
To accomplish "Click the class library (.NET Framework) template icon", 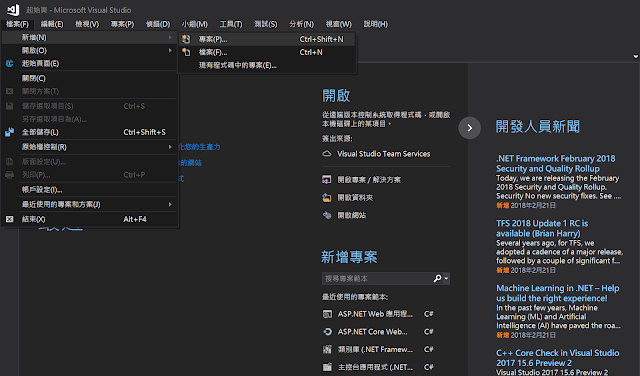I will (x=327, y=349).
